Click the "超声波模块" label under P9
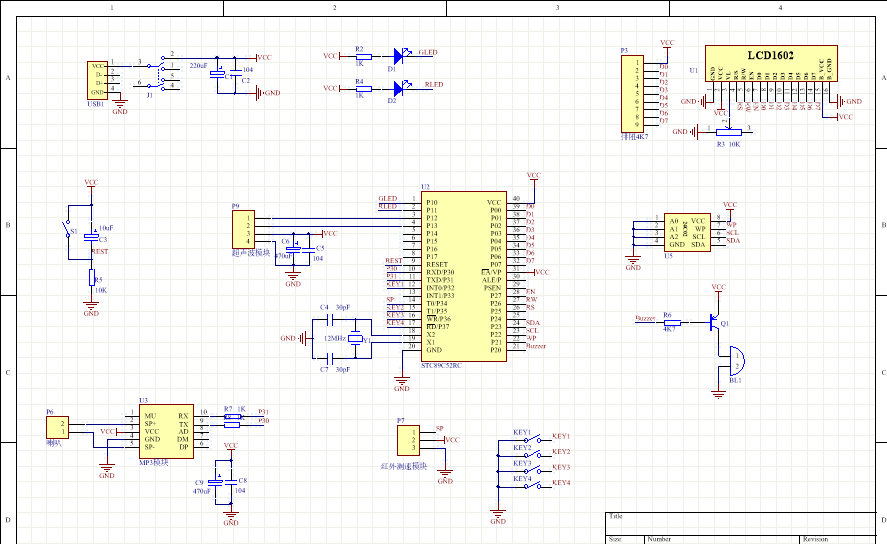Screen dimensions: 887x544 251,253
